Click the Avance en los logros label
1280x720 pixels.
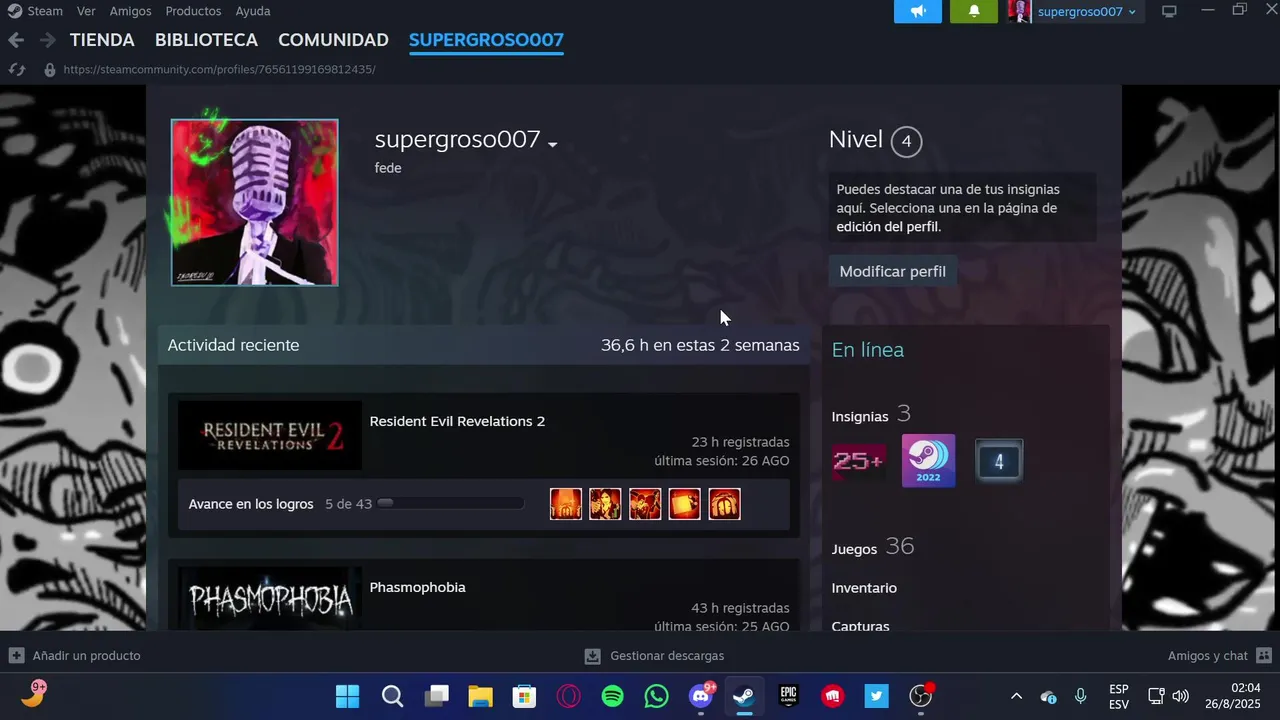click(x=251, y=504)
